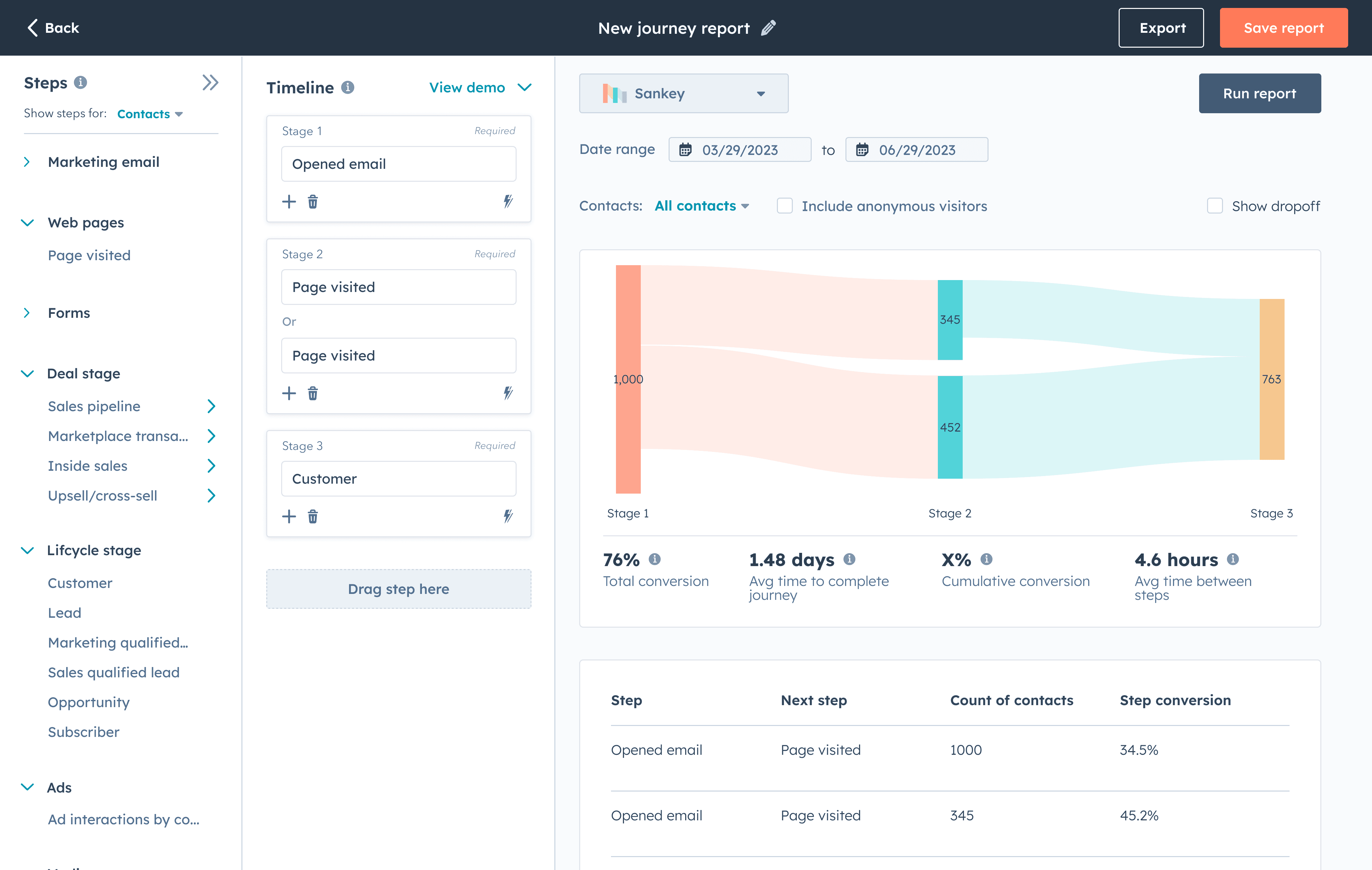Click the Run report button
Viewport: 1372px width, 870px height.
[1259, 93]
